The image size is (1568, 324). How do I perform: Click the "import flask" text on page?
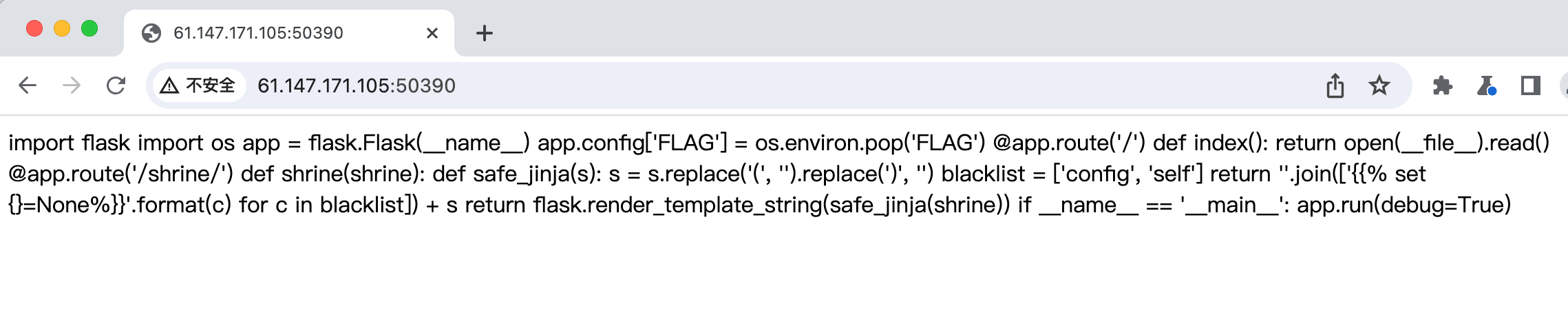pos(69,143)
